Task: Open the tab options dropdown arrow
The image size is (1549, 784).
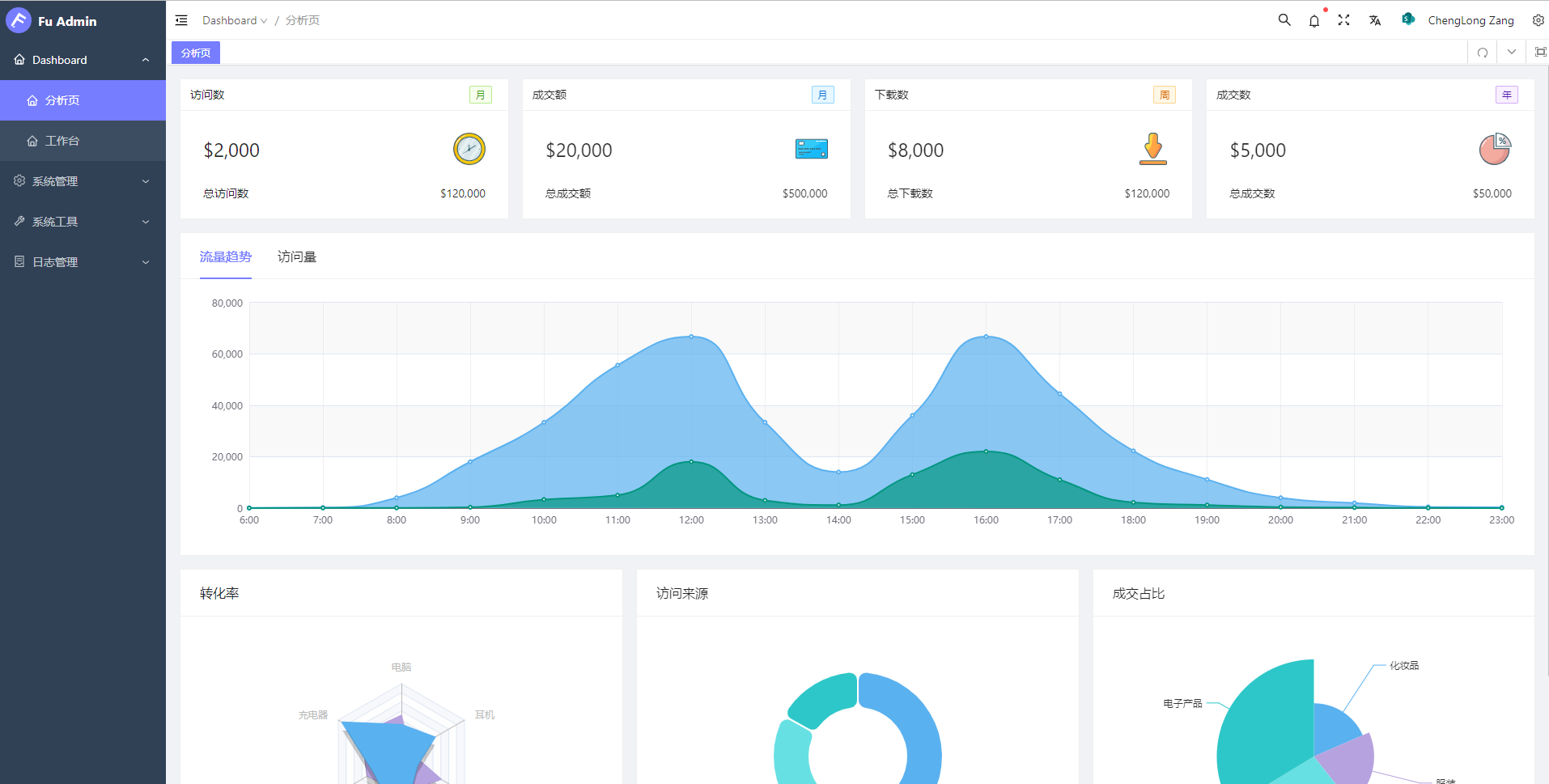Action: pos(1512,52)
